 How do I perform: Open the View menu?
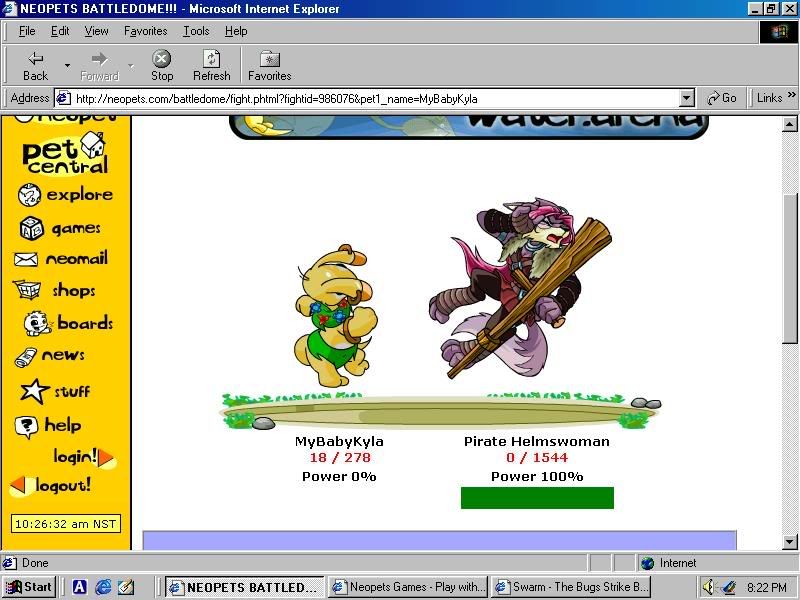[x=96, y=31]
